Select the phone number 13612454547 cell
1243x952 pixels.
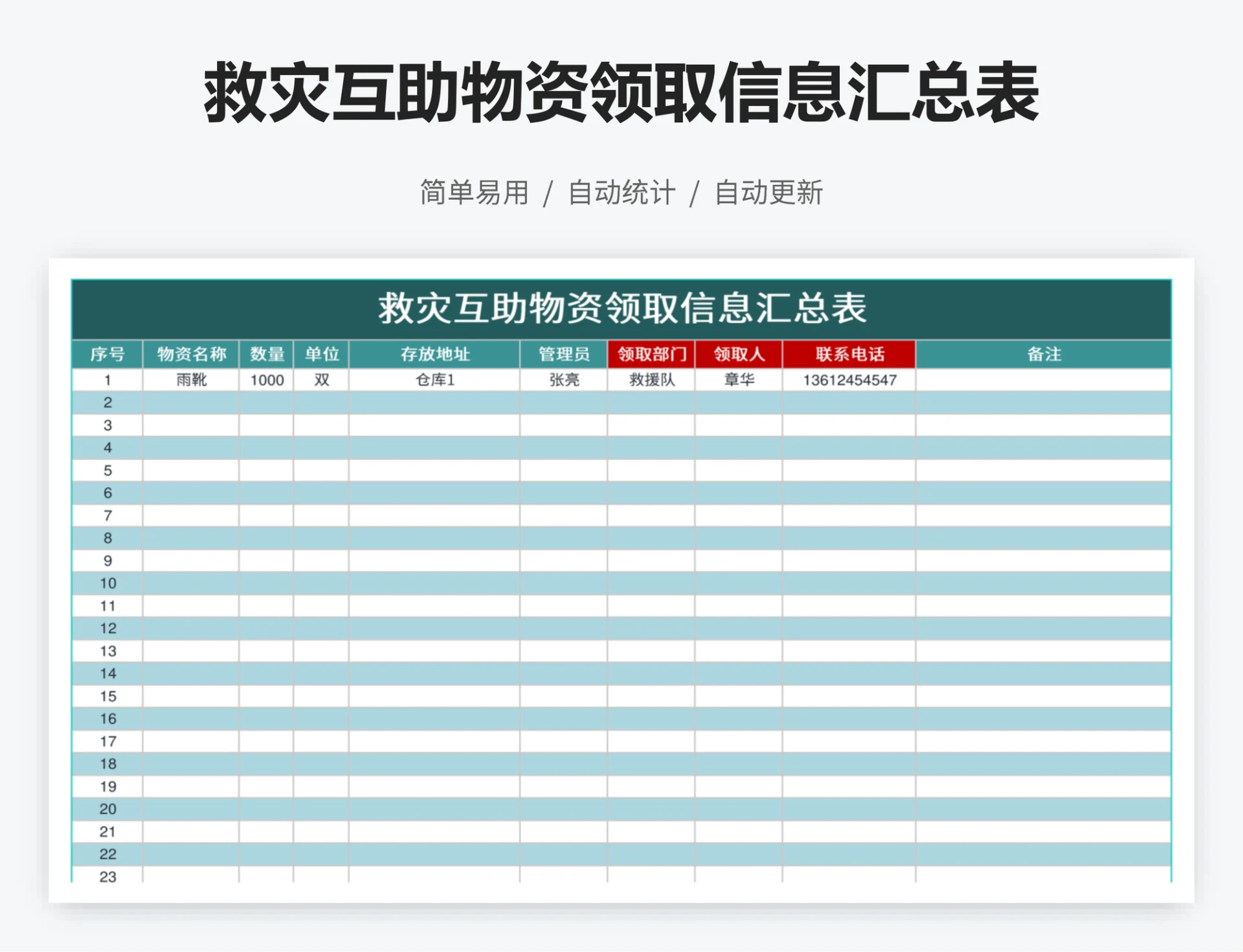click(x=848, y=381)
